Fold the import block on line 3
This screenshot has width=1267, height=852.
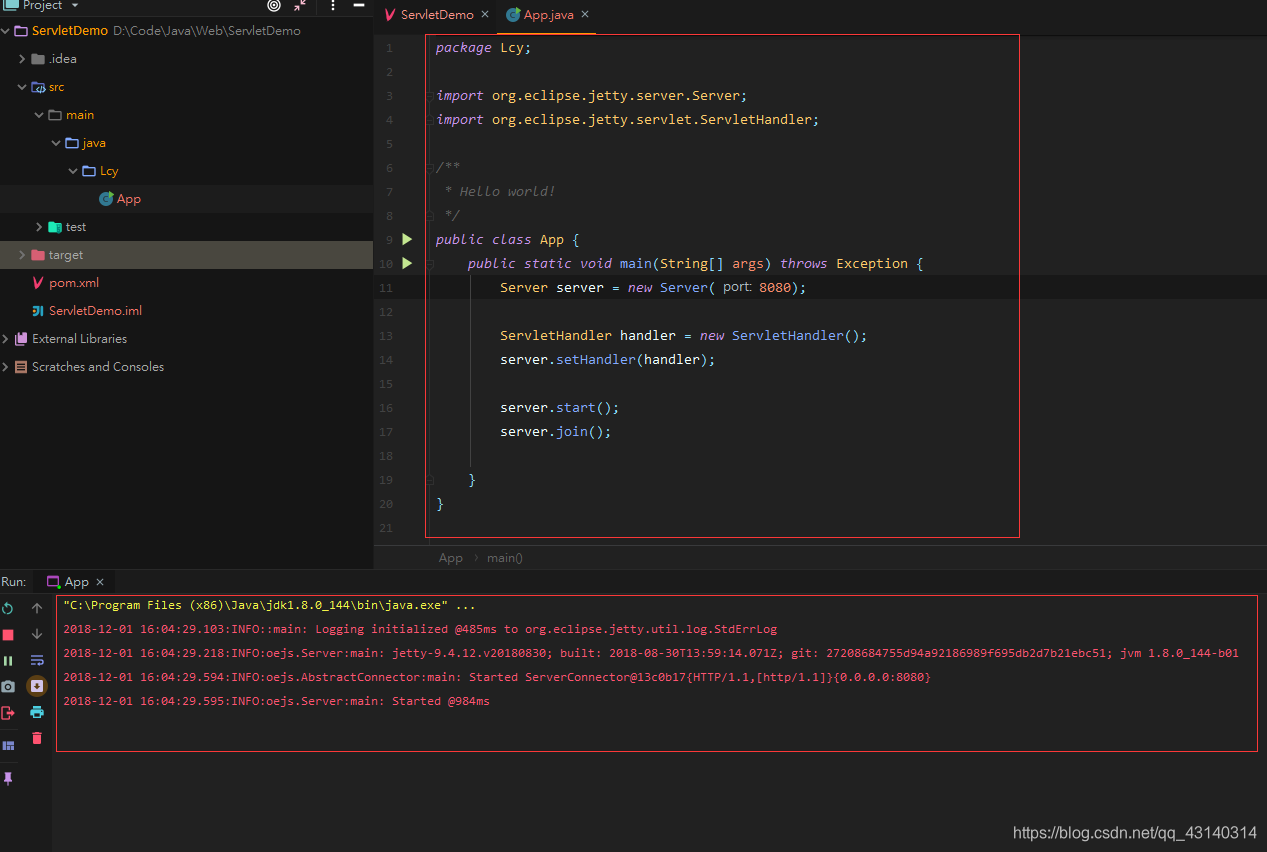point(430,96)
